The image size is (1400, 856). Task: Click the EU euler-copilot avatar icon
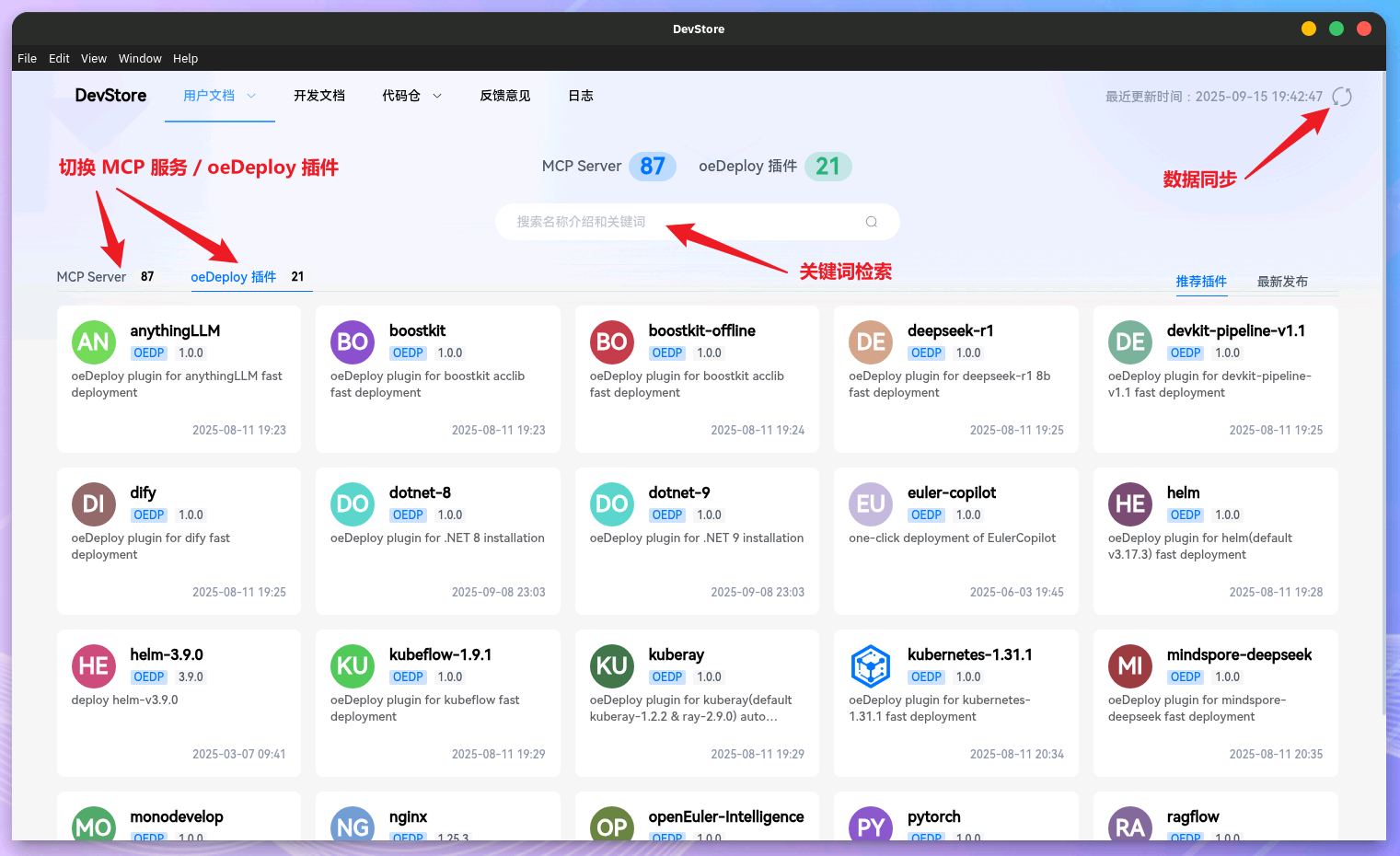coord(871,504)
